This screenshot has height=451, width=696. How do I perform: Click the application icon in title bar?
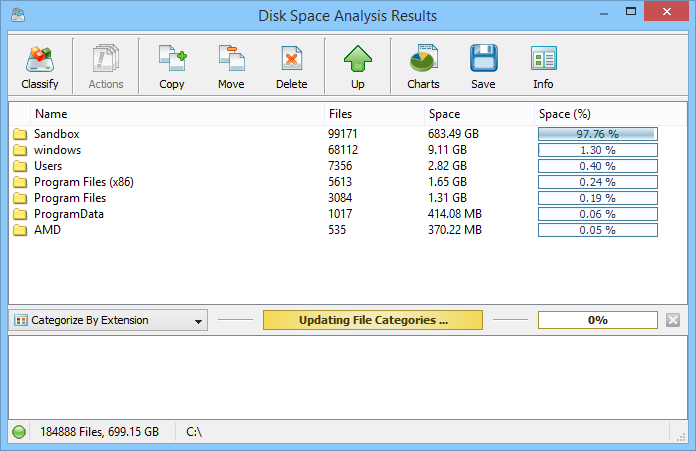coord(18,15)
